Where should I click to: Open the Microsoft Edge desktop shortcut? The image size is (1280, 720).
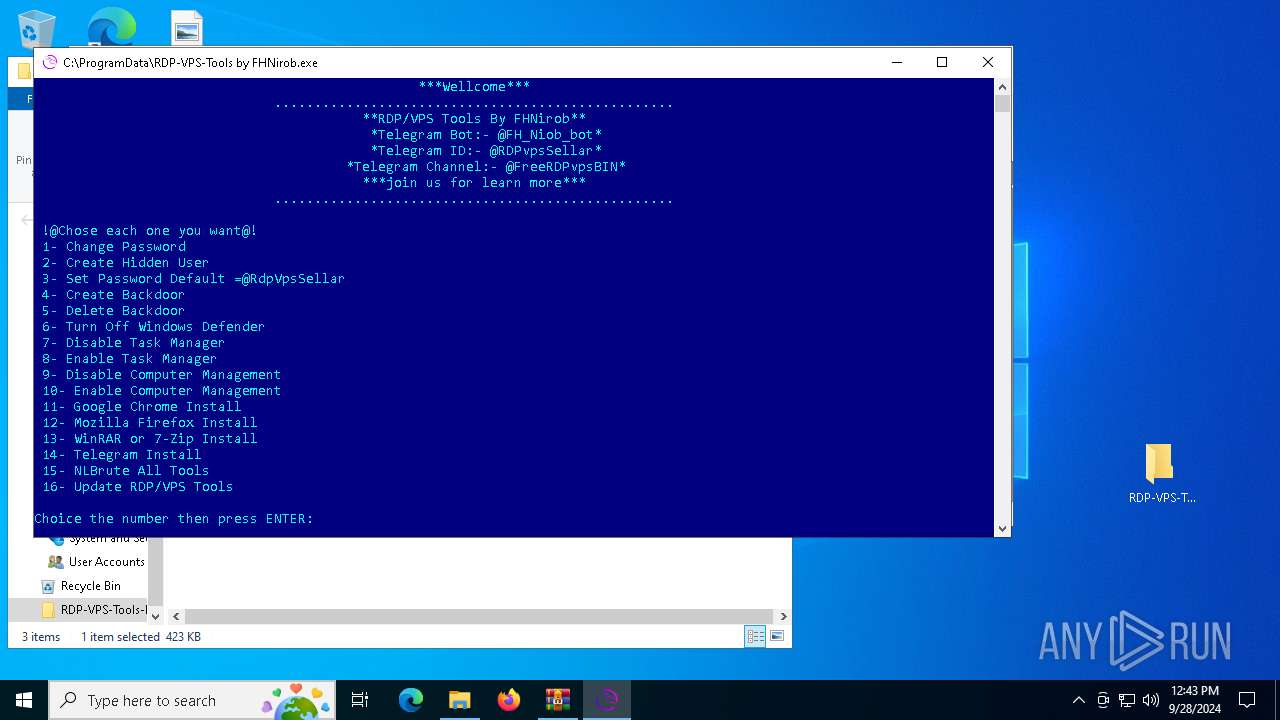tap(111, 28)
